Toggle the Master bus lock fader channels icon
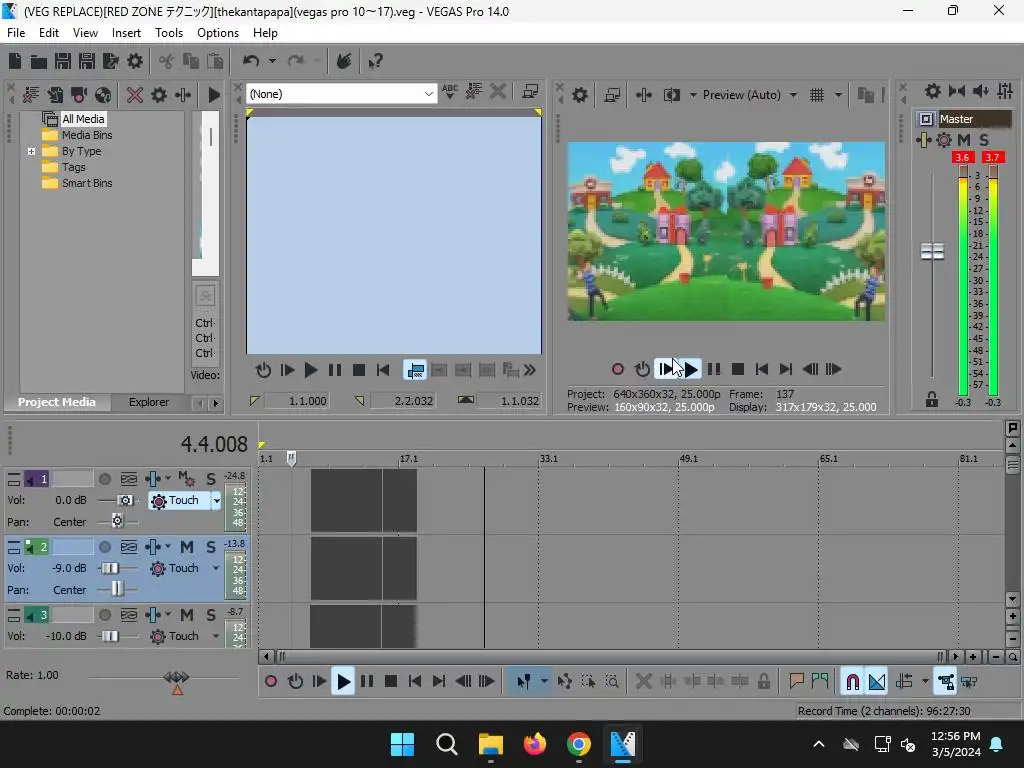 coord(932,399)
